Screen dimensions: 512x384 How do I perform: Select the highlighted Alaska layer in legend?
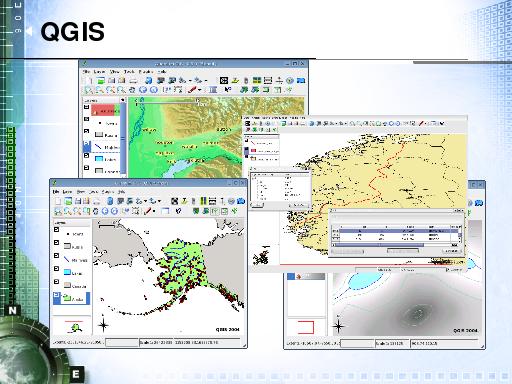click(72, 298)
